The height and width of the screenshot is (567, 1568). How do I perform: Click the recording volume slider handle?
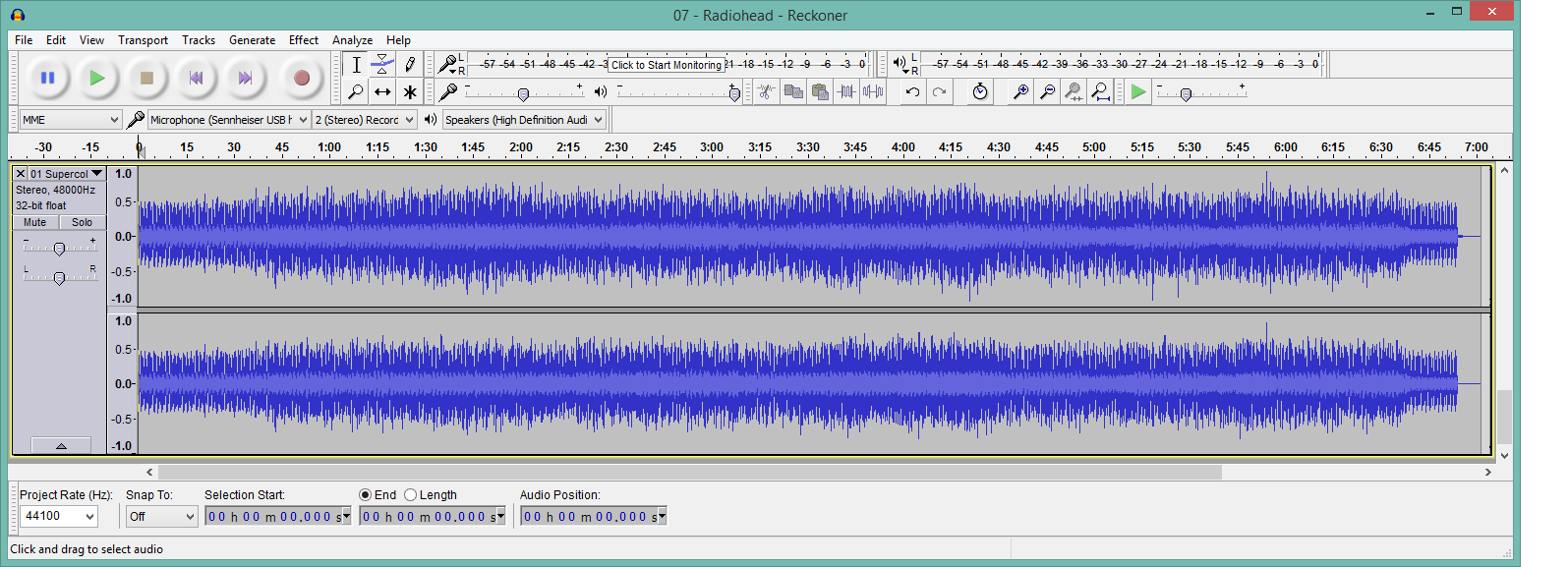point(523,94)
